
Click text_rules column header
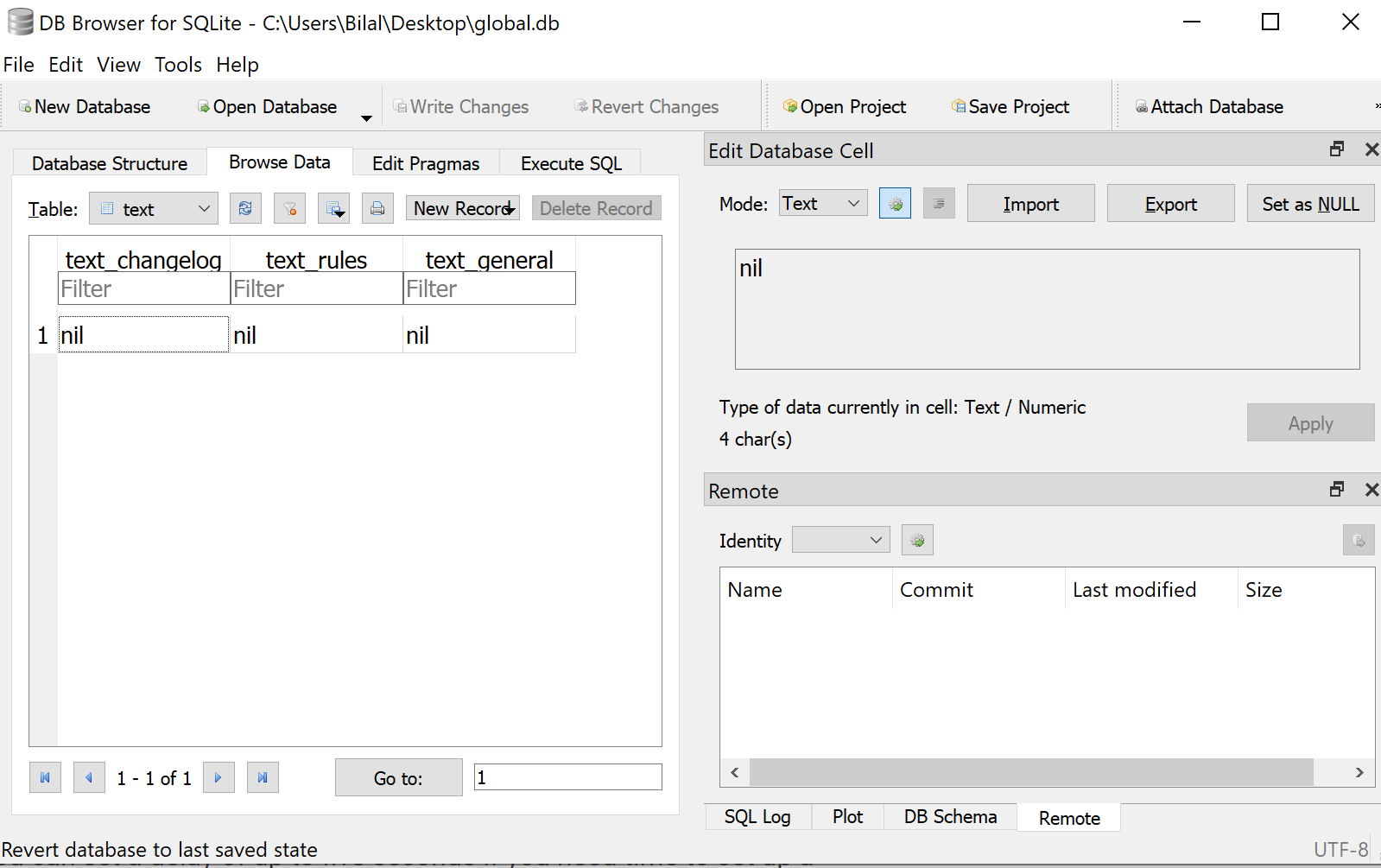316,259
